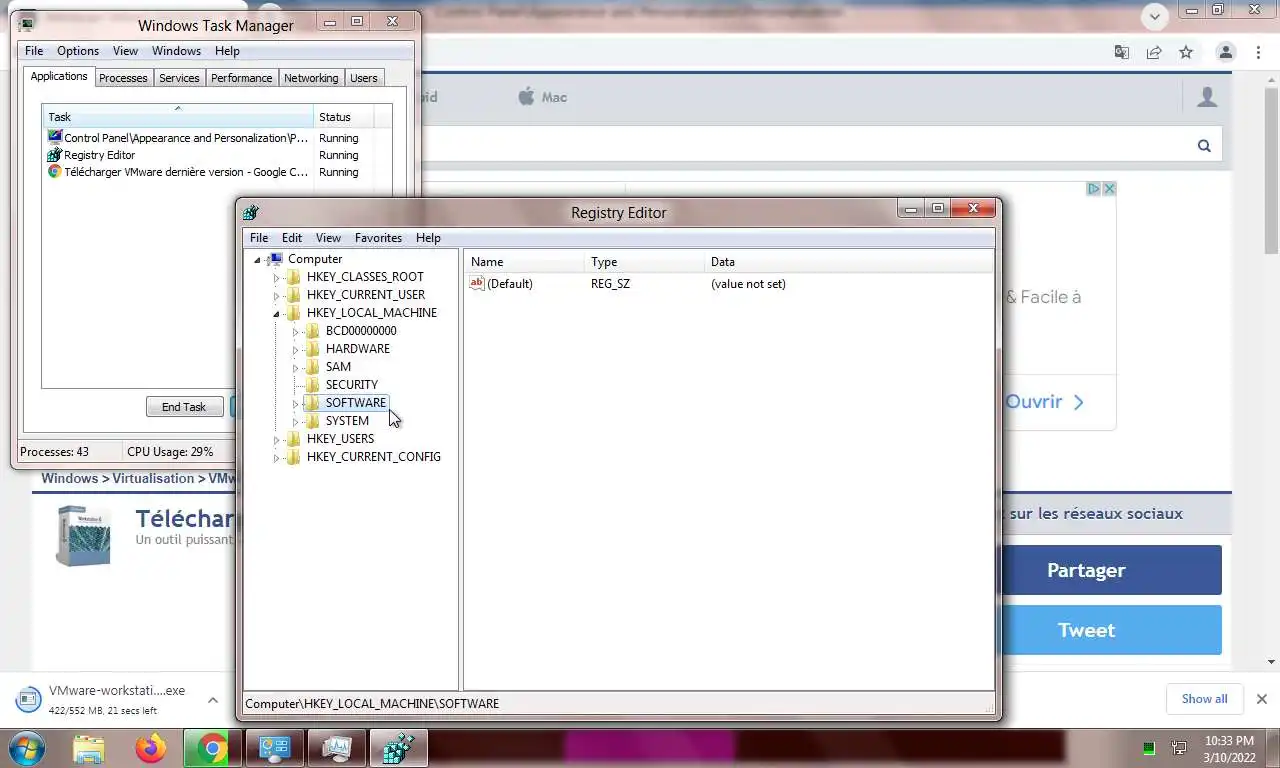1280x768 pixels.
Task: Click the Chrome task icon in Task Manager list
Action: click(x=55, y=172)
